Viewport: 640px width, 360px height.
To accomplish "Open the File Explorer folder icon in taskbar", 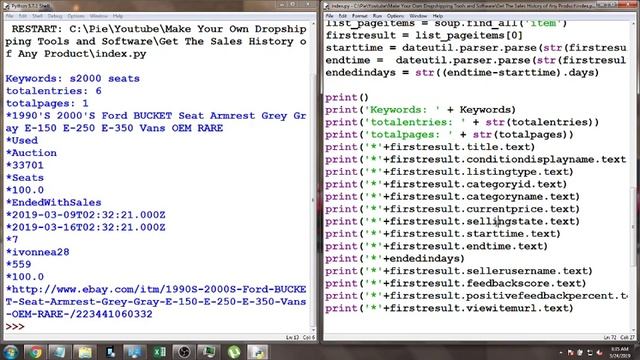I will click(x=85, y=352).
